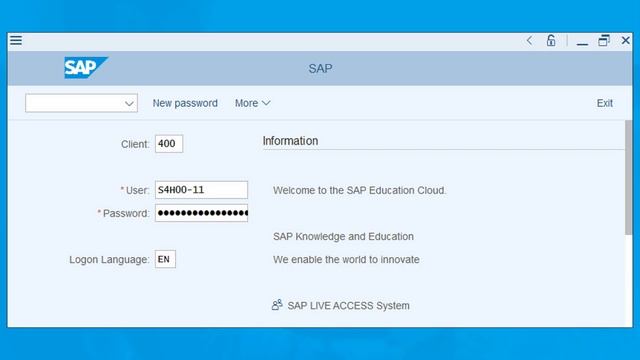The width and height of the screenshot is (640, 360).
Task: Click the SAP title in header bar
Action: click(x=320, y=69)
